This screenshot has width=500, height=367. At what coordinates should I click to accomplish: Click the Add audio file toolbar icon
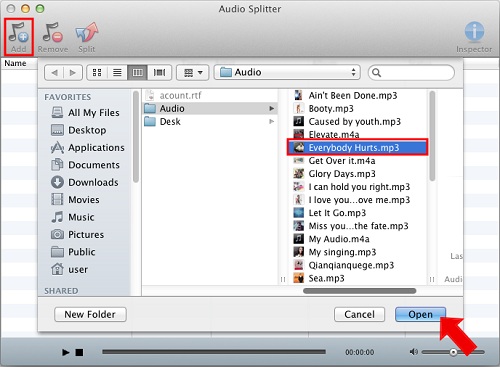(x=19, y=37)
